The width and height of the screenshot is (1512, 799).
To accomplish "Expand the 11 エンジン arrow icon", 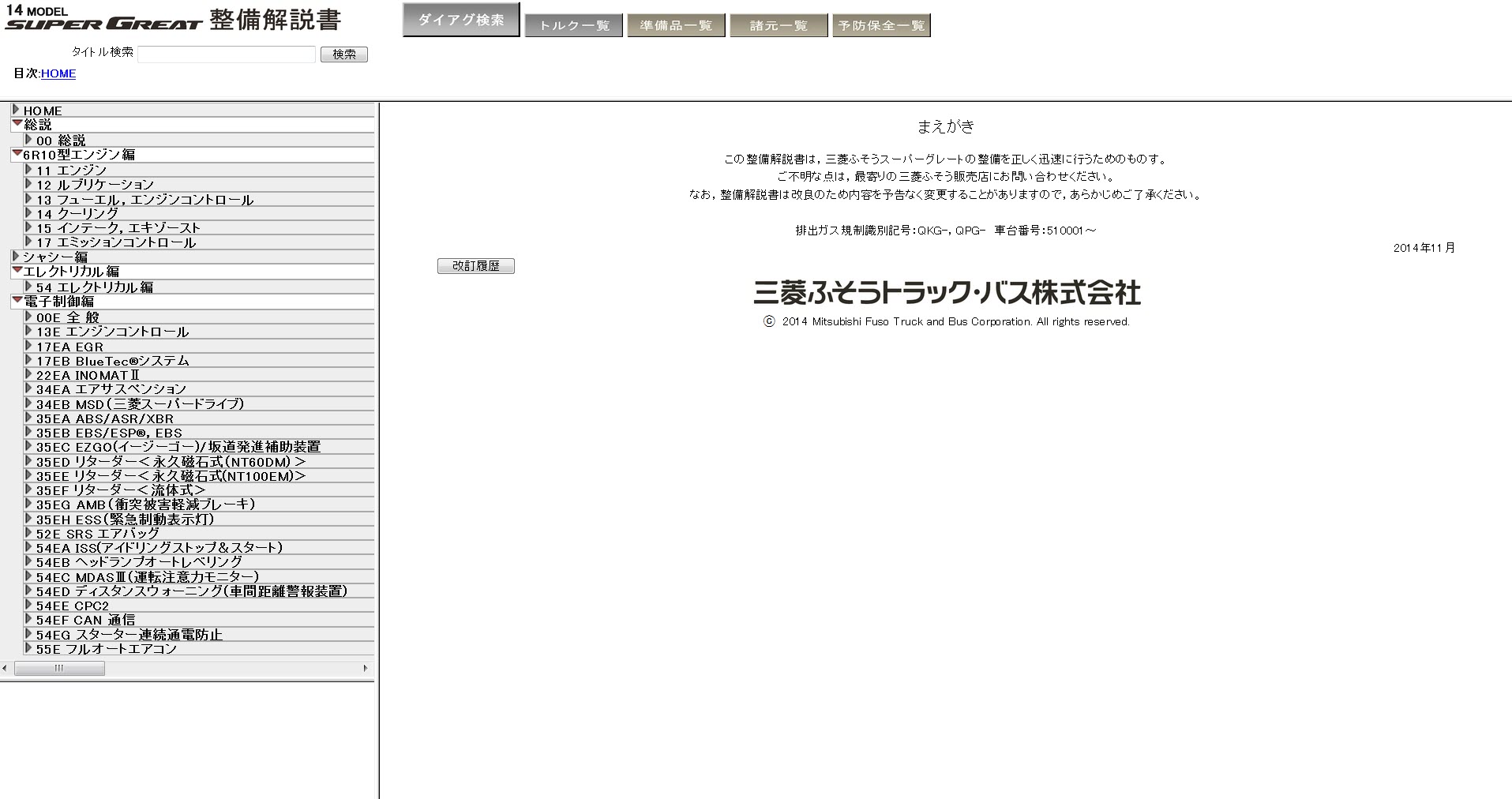I will [29, 170].
